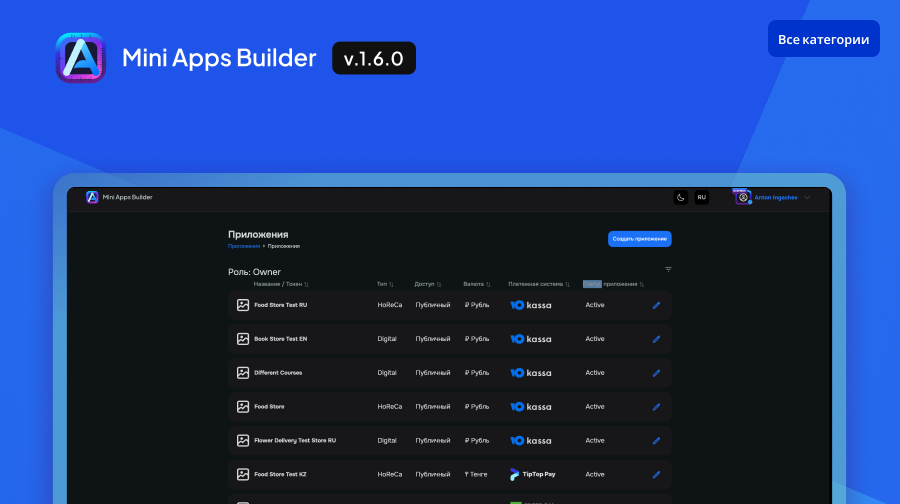Edit Different Courses with pencil icon

(656, 373)
